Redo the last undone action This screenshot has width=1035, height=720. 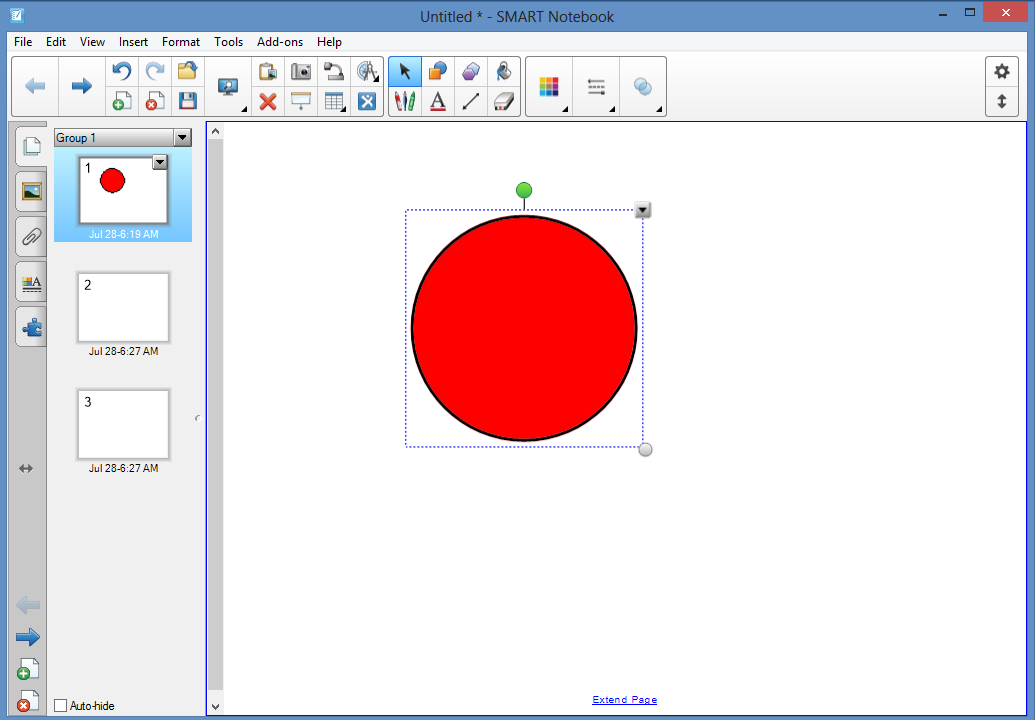154,71
